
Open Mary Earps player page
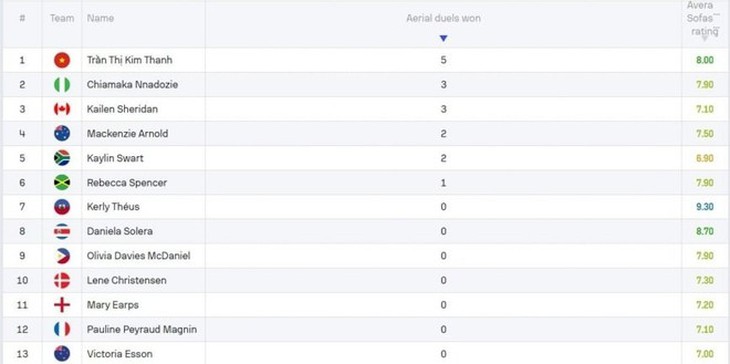click(113, 305)
